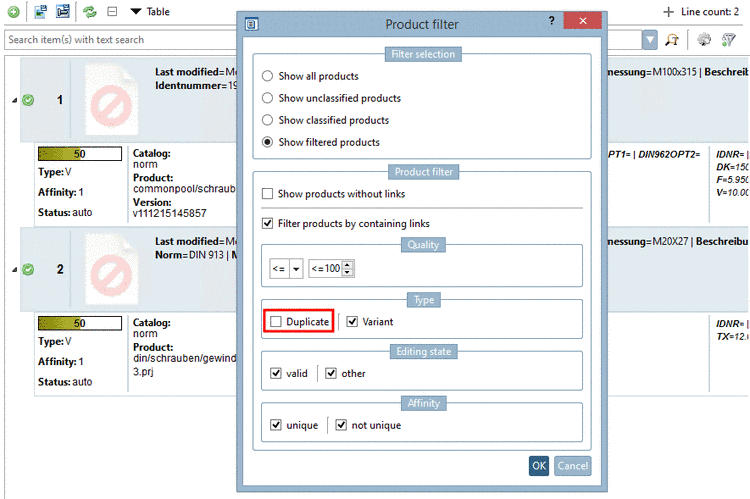
Task: Click green status check icon of row 2
Action: click(28, 269)
